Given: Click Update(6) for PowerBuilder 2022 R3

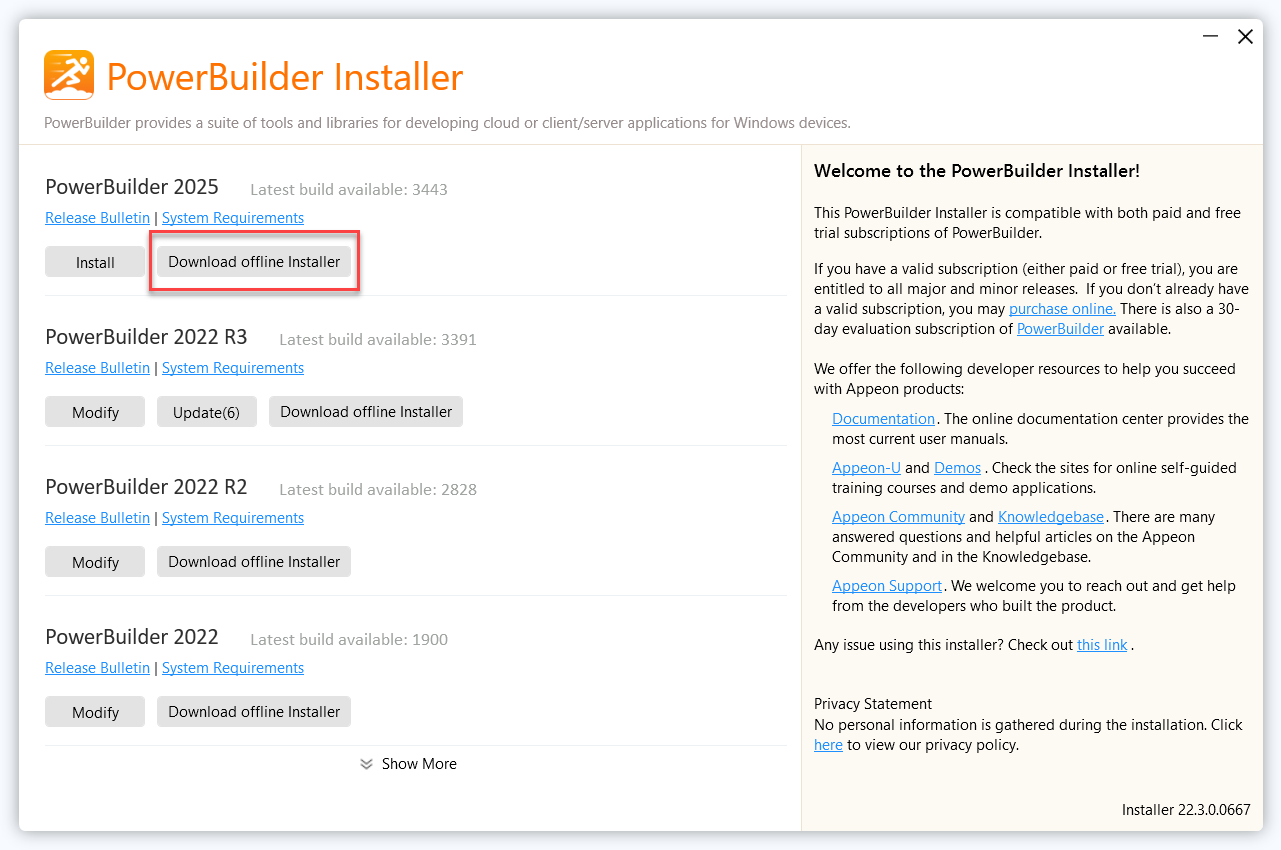Looking at the screenshot, I should click(x=206, y=412).
